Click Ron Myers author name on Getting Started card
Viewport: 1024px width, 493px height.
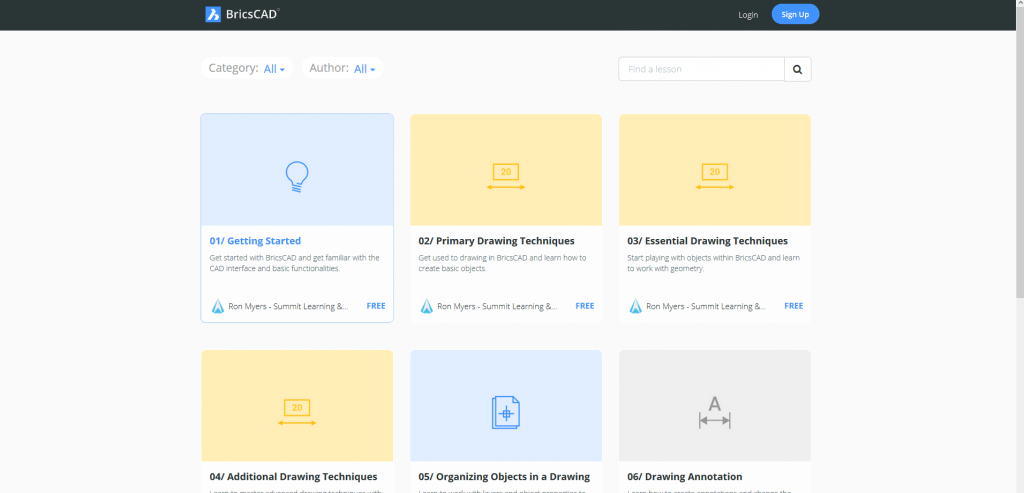[288, 306]
